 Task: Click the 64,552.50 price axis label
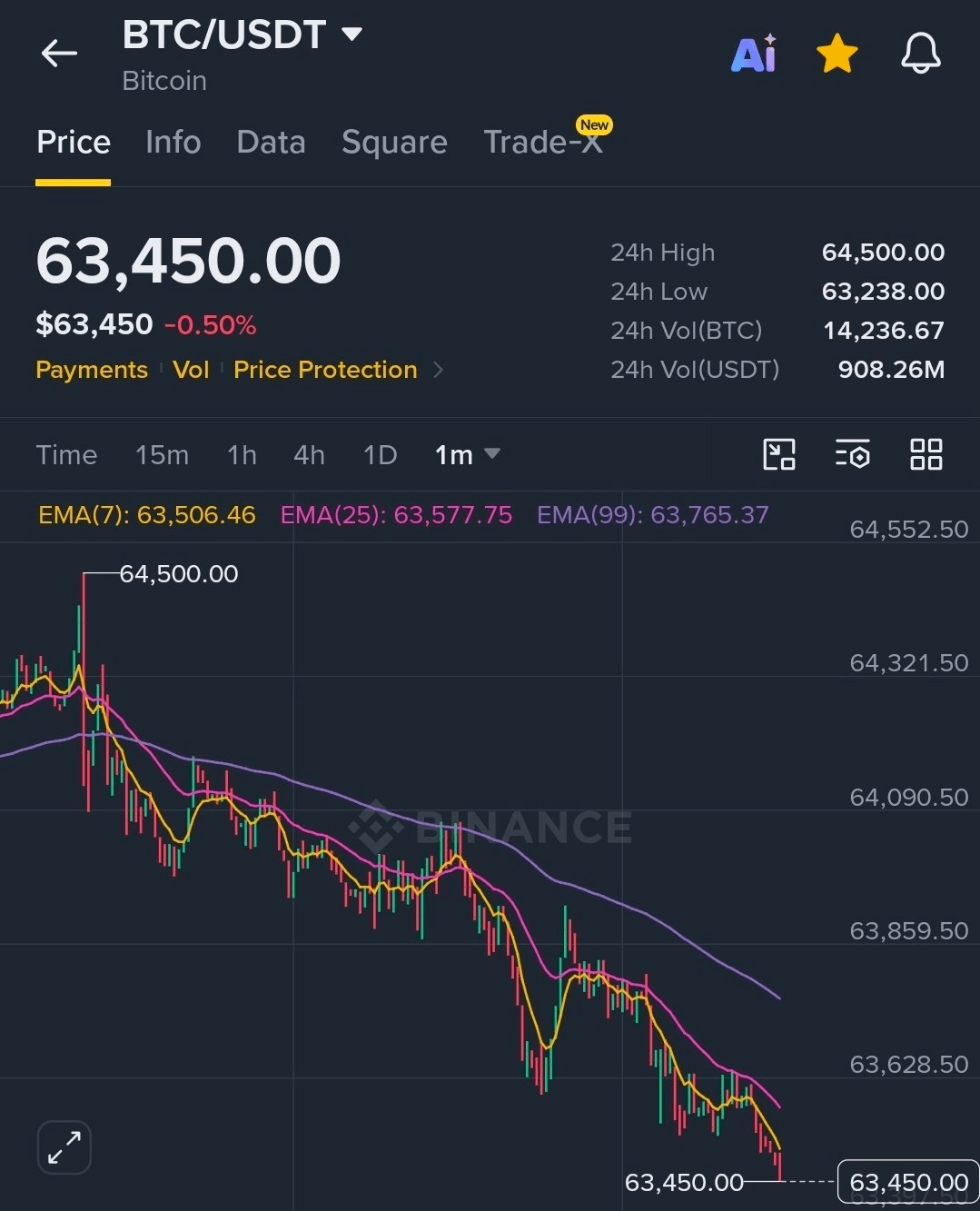point(908,530)
